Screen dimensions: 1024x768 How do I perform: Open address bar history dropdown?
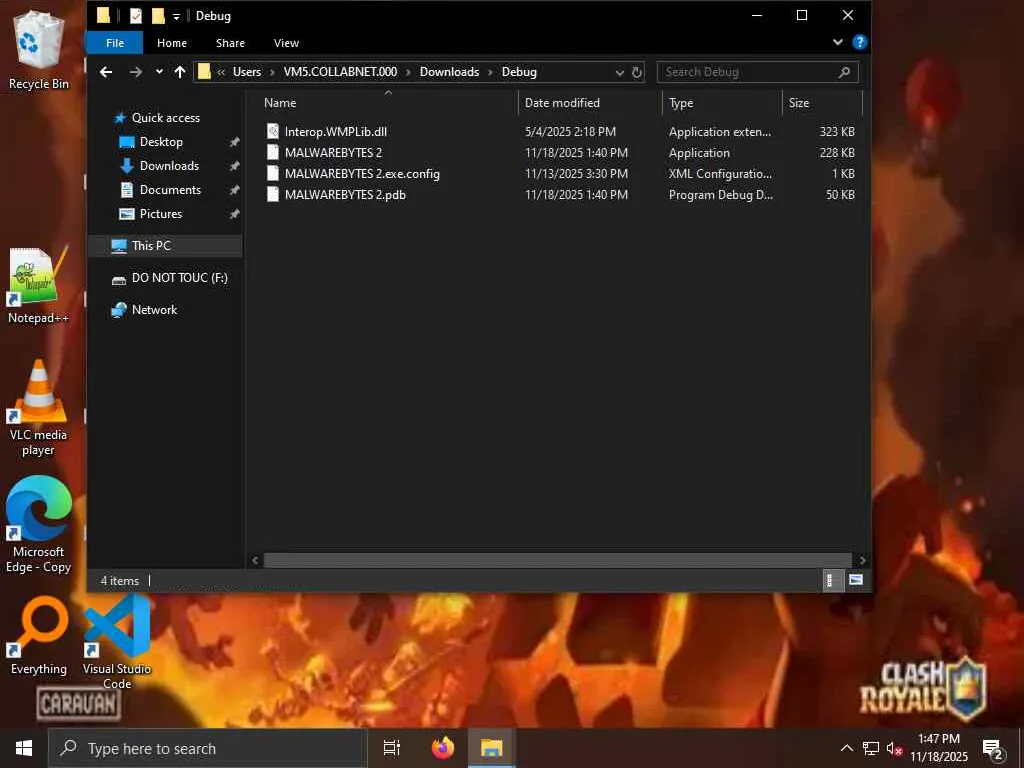click(619, 72)
